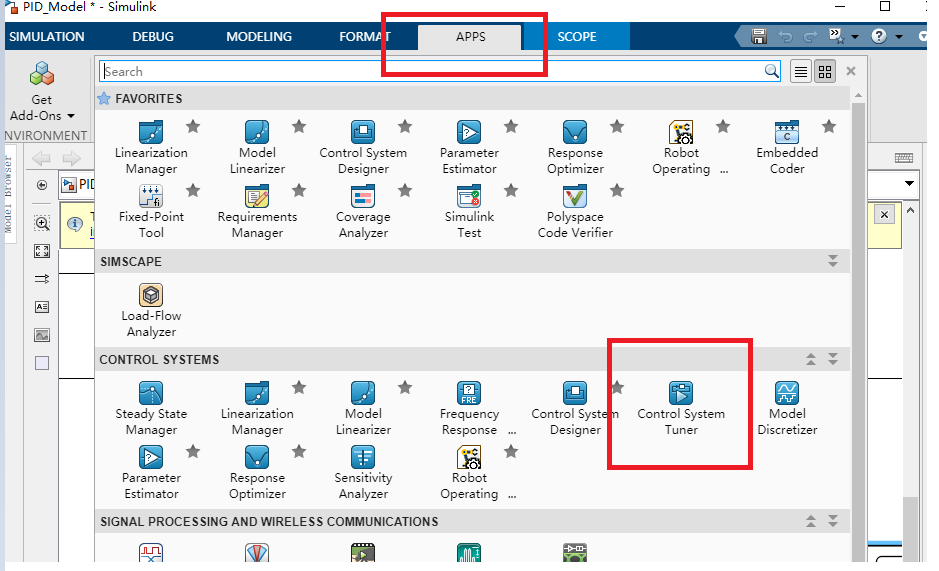Open Simulink Test app

point(469,211)
